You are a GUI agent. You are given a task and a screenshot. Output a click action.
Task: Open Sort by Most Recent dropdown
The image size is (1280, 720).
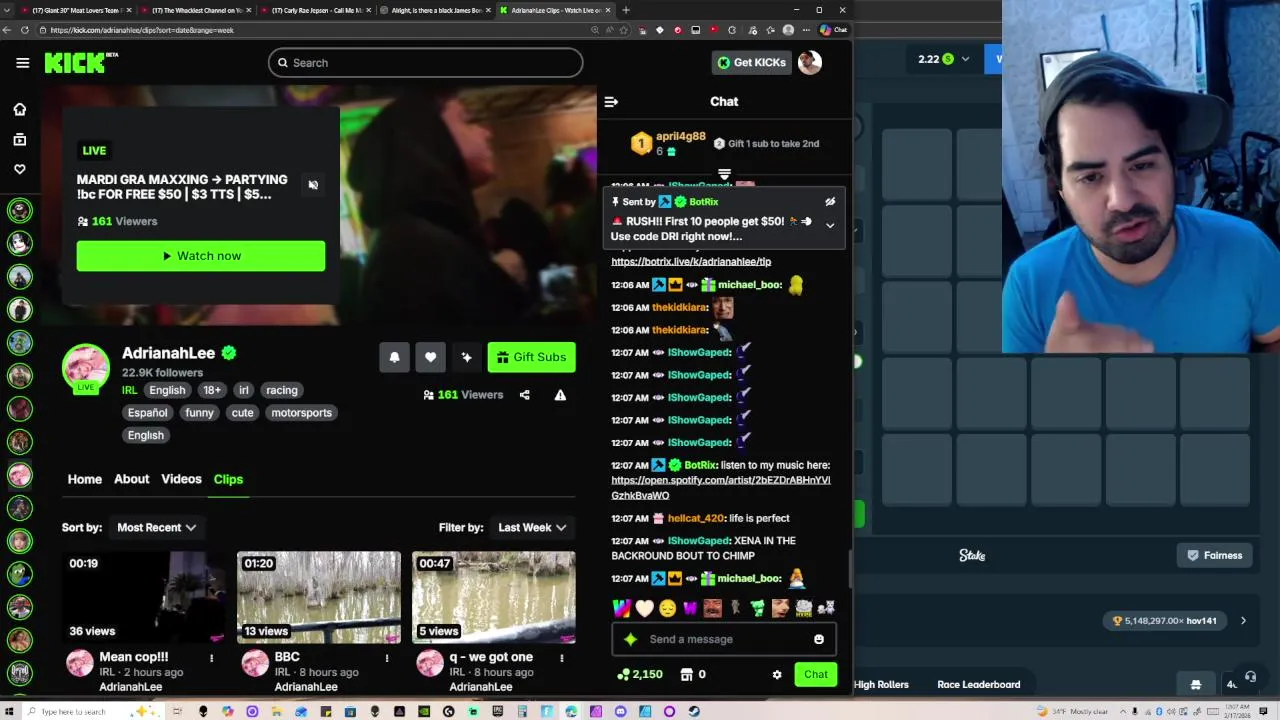pyautogui.click(x=157, y=527)
